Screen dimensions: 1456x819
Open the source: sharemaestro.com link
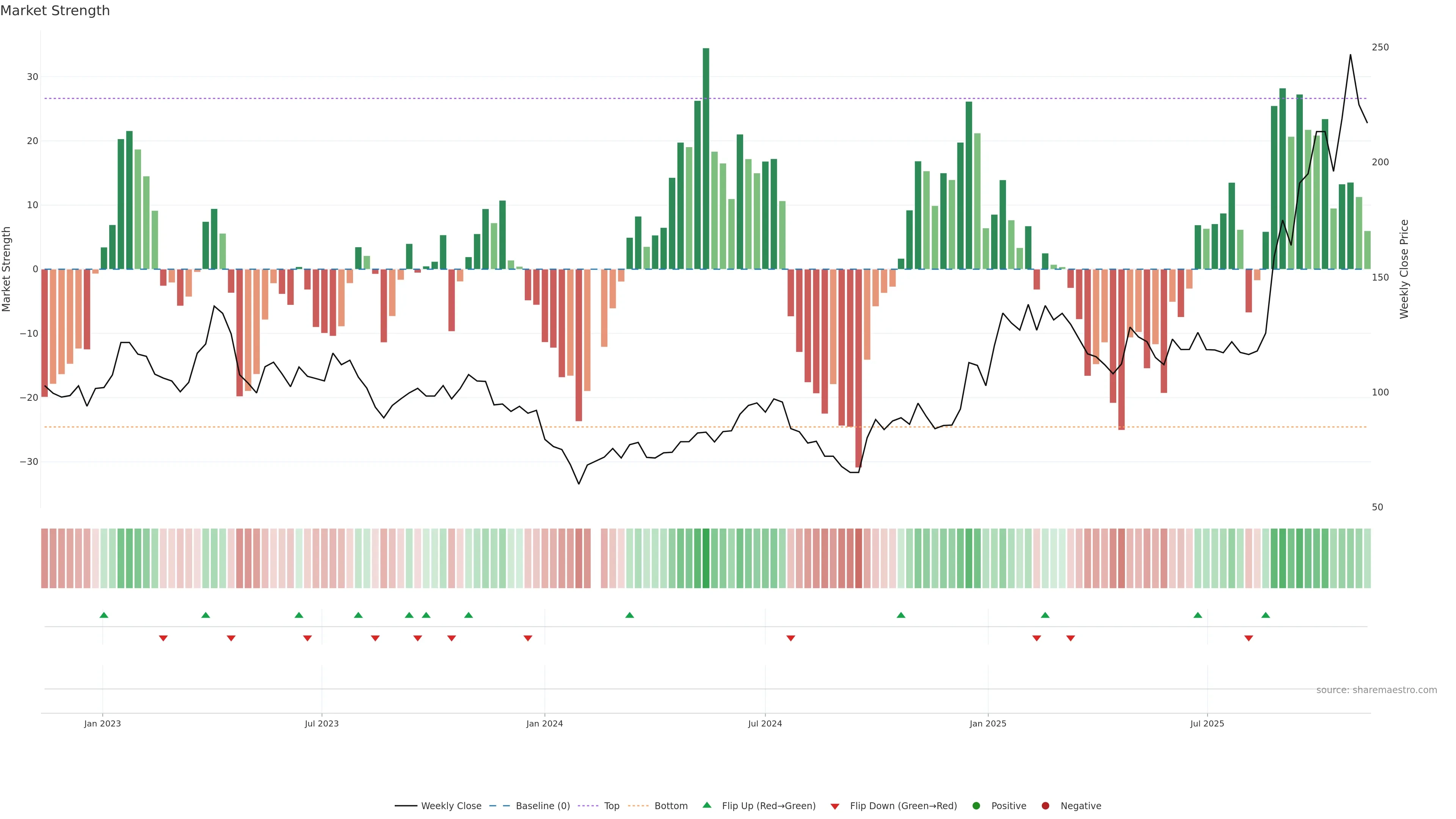(x=1376, y=690)
